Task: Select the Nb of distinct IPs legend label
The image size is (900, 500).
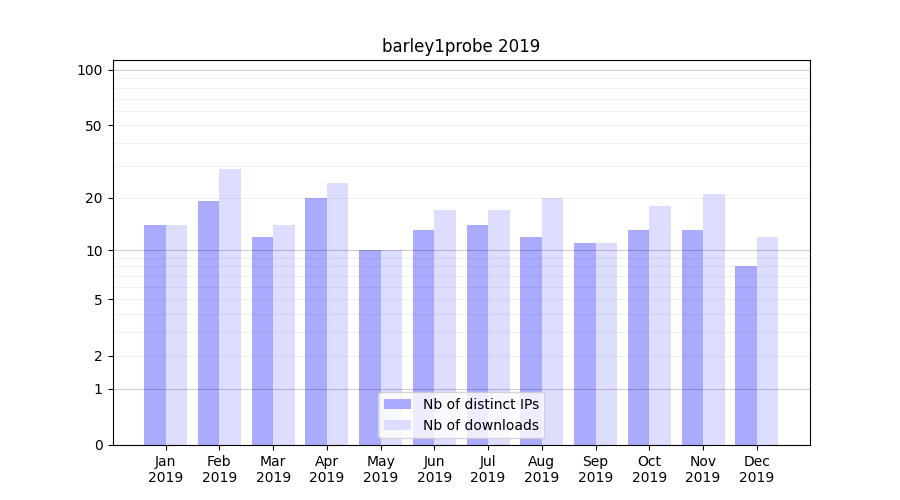Action: 480,404
